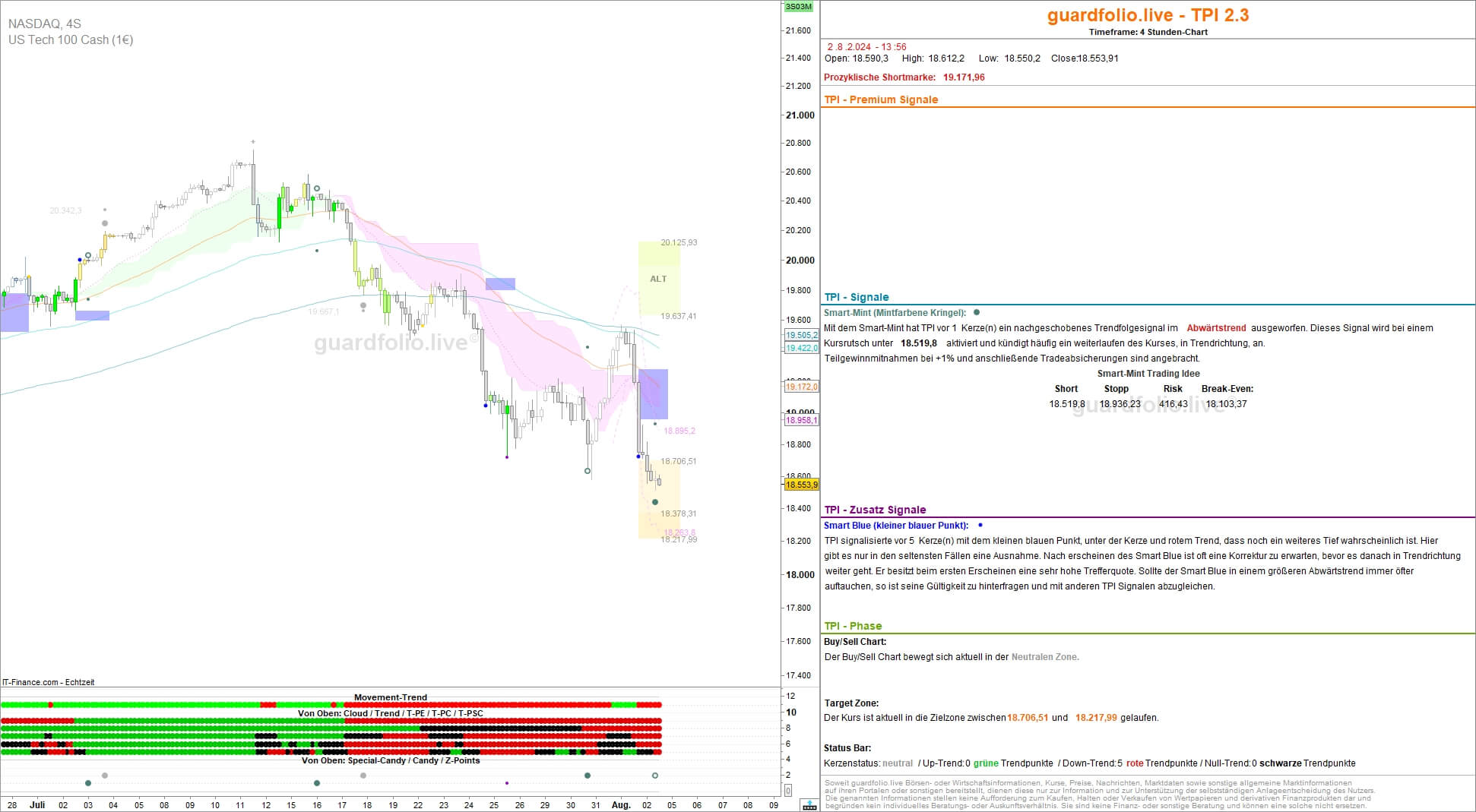Click the Open: 18.590,3 value
Screen dimensions: 1476x812
click(x=856, y=58)
